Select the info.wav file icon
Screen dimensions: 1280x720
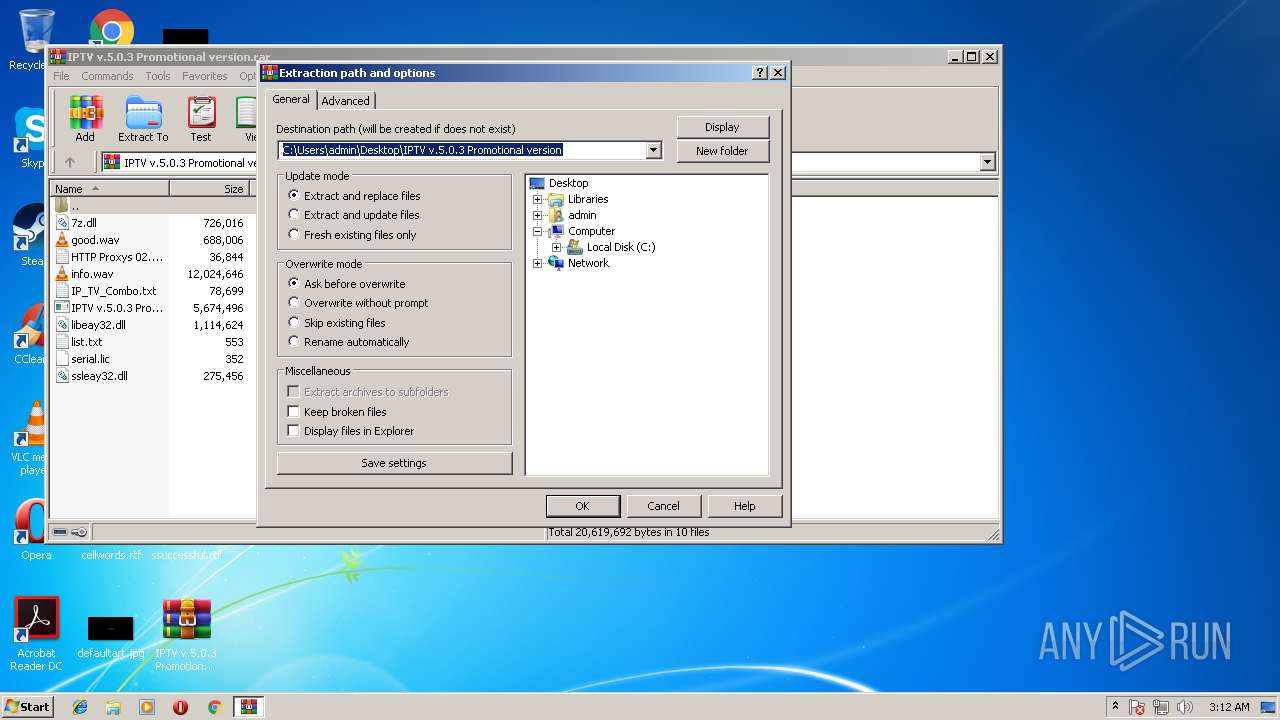[62, 274]
